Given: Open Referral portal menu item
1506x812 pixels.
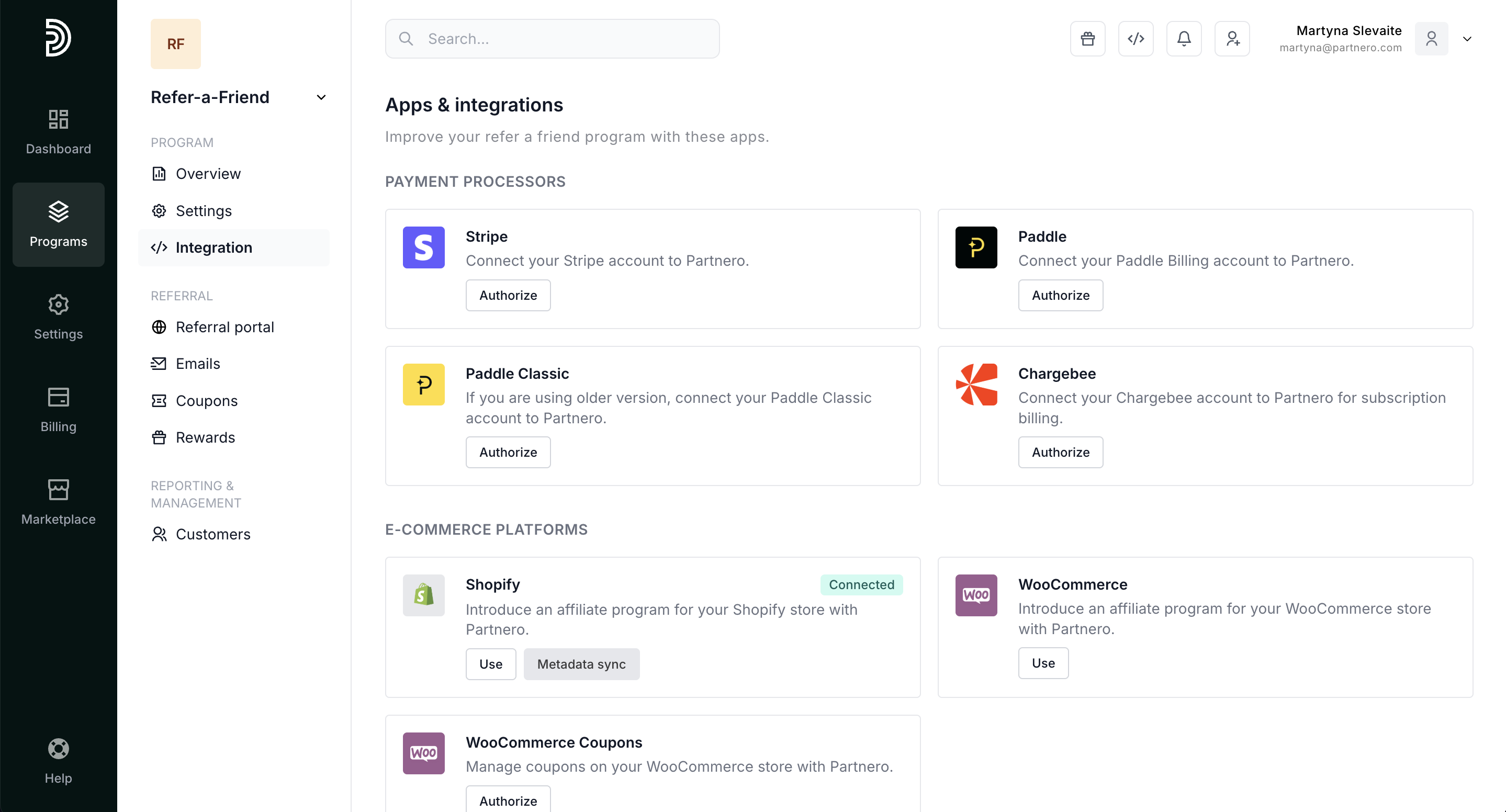Looking at the screenshot, I should click(x=224, y=327).
